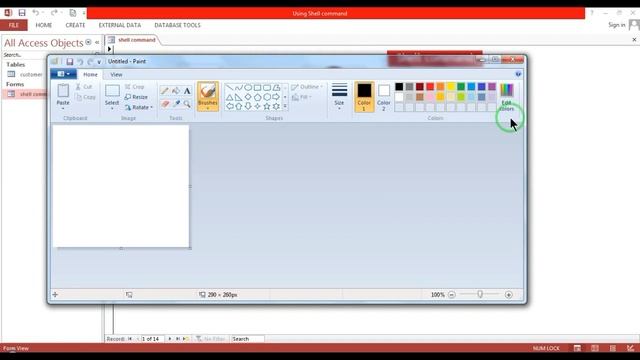Open Edit colors dialog
This screenshot has height=360, width=640.
click(x=507, y=97)
